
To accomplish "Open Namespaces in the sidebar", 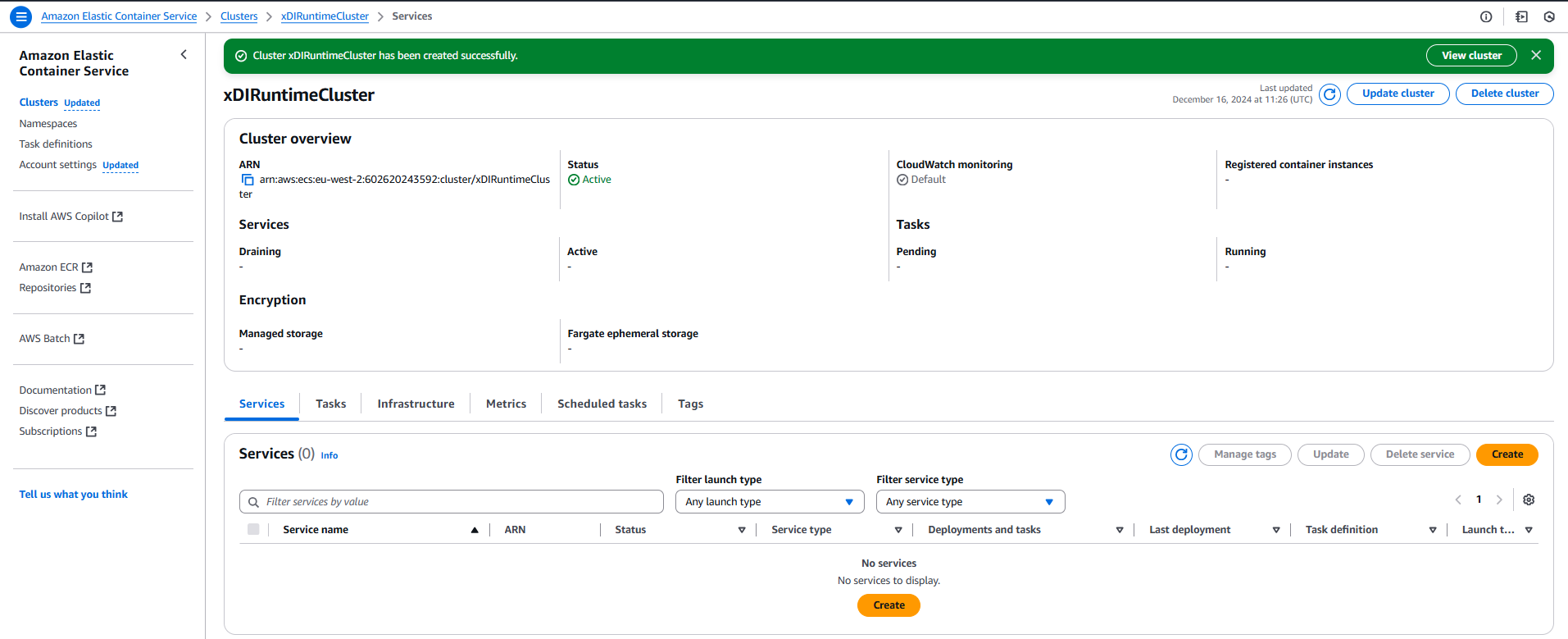I will [48, 124].
